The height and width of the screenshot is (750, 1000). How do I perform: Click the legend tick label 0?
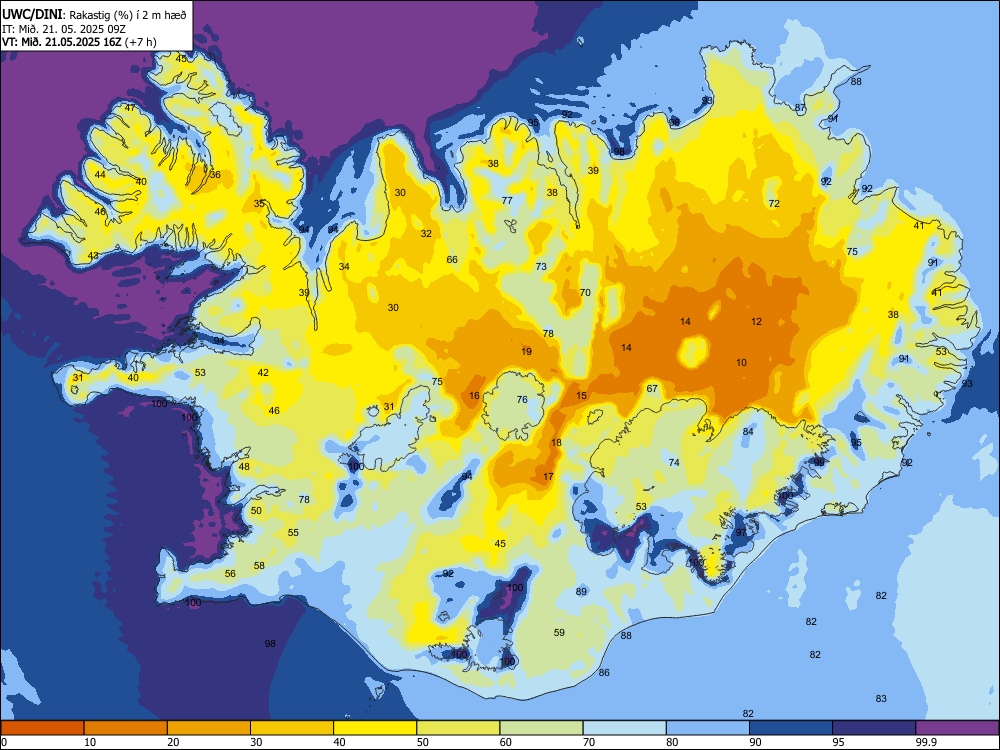(4, 742)
